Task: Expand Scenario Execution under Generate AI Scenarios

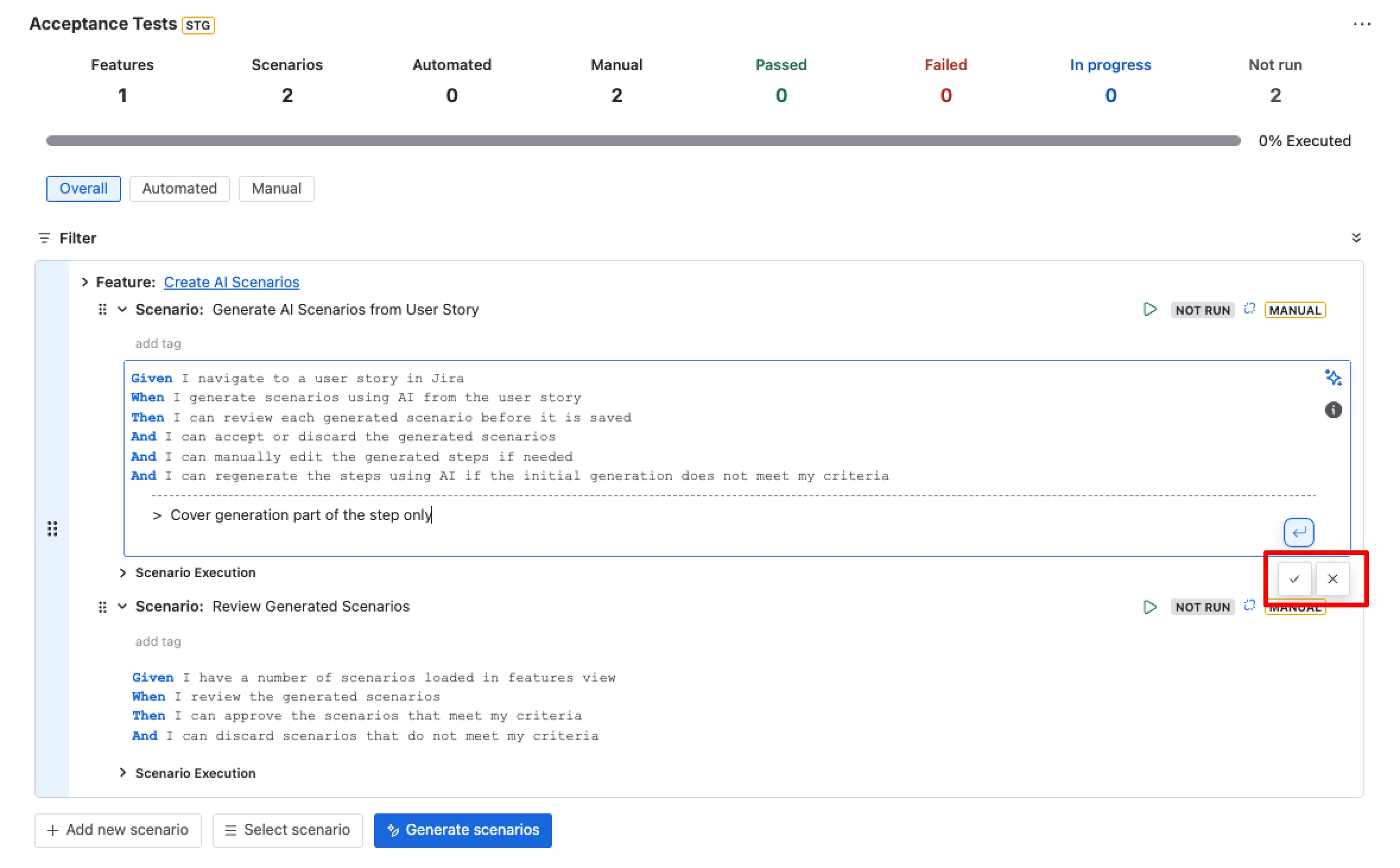Action: click(122, 572)
